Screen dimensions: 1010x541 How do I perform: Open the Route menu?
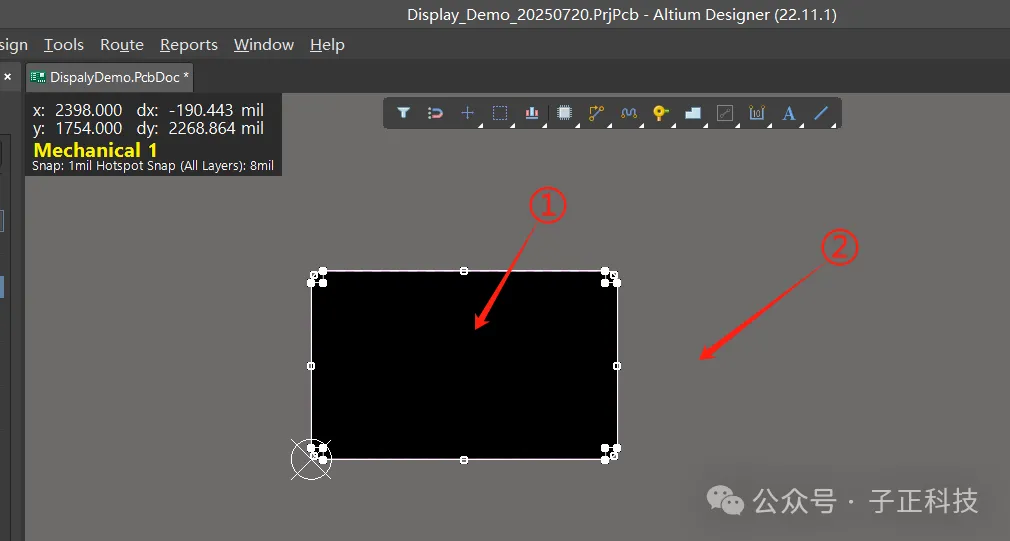(122, 44)
